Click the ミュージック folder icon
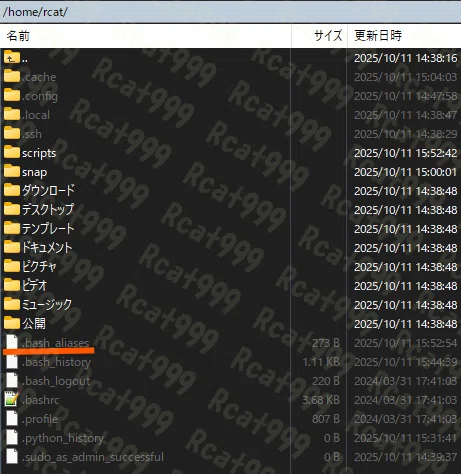This screenshot has height=474, width=461. tap(12, 305)
